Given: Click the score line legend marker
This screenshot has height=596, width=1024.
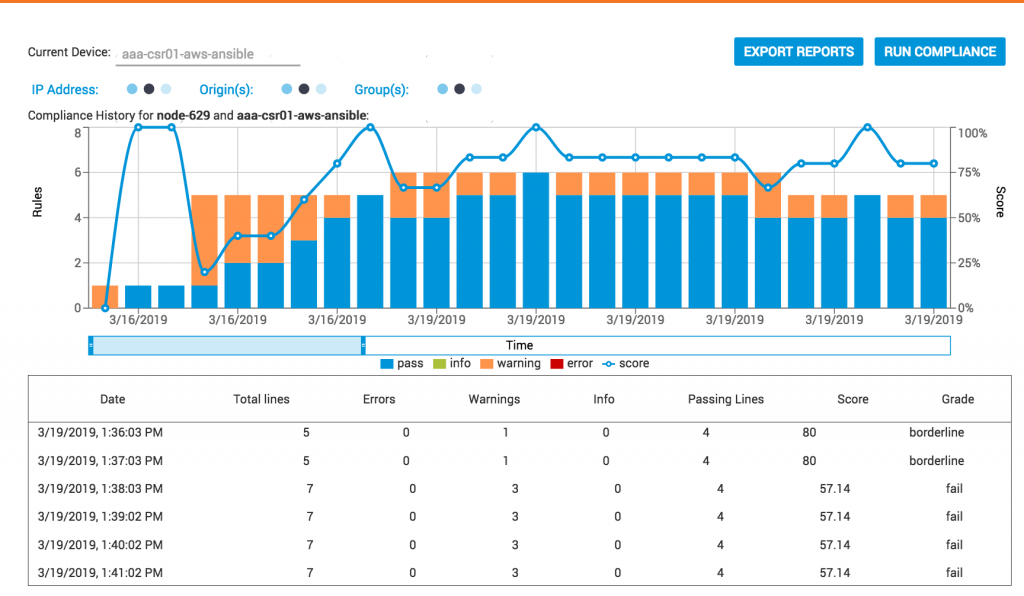Looking at the screenshot, I should click(x=606, y=364).
